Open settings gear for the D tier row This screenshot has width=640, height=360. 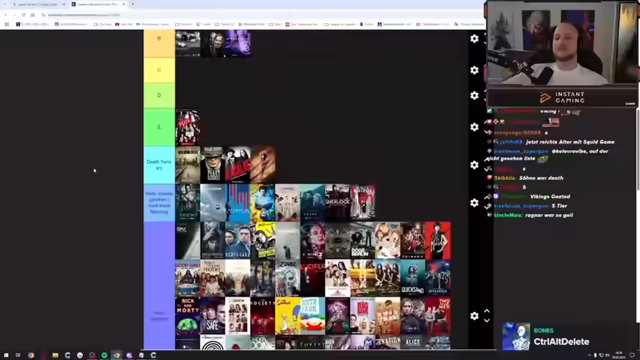coord(474,96)
